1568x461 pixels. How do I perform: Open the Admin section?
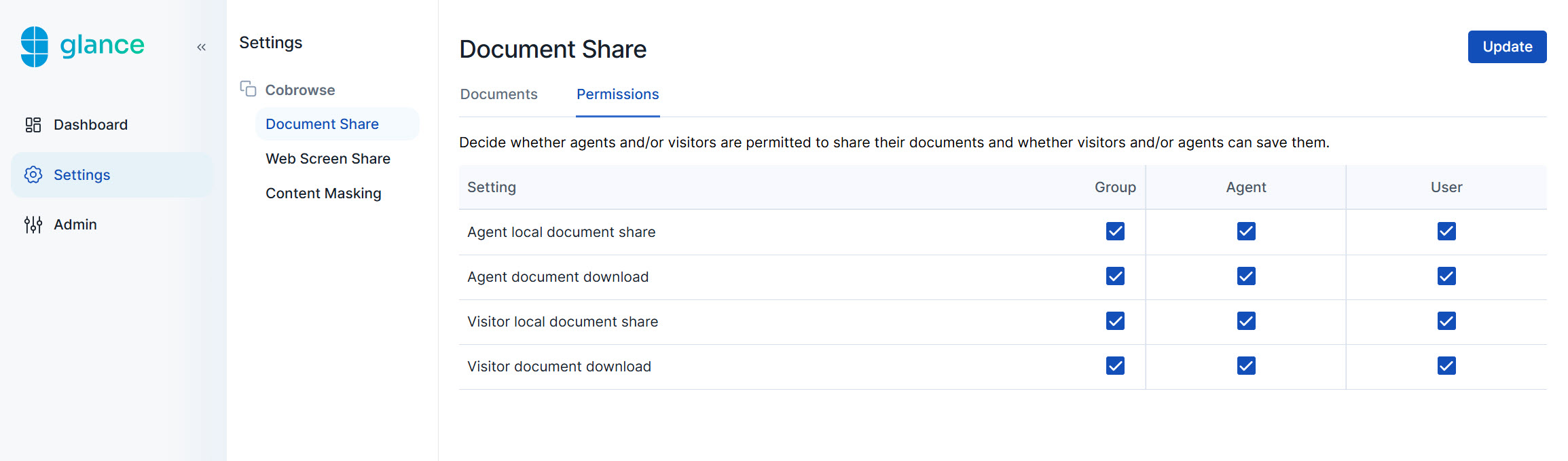pos(75,225)
